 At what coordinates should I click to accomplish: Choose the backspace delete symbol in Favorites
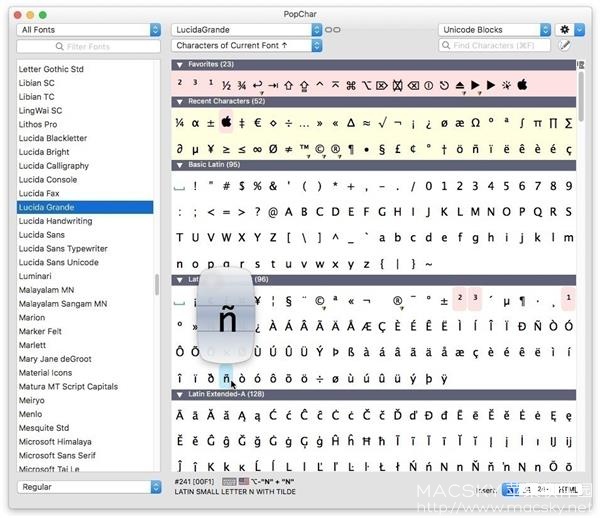(413, 85)
